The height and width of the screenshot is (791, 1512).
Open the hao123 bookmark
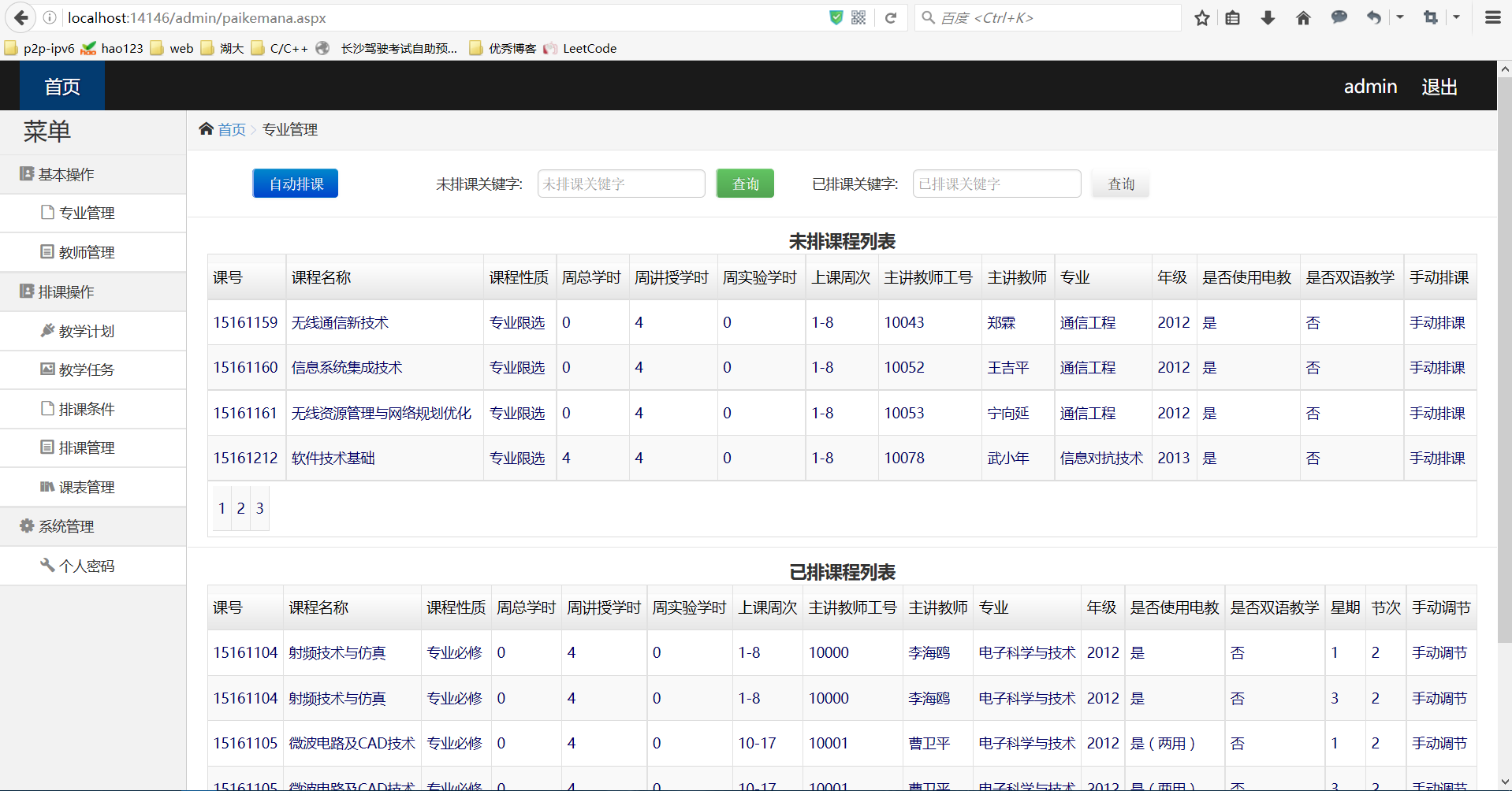pyautogui.click(x=112, y=48)
